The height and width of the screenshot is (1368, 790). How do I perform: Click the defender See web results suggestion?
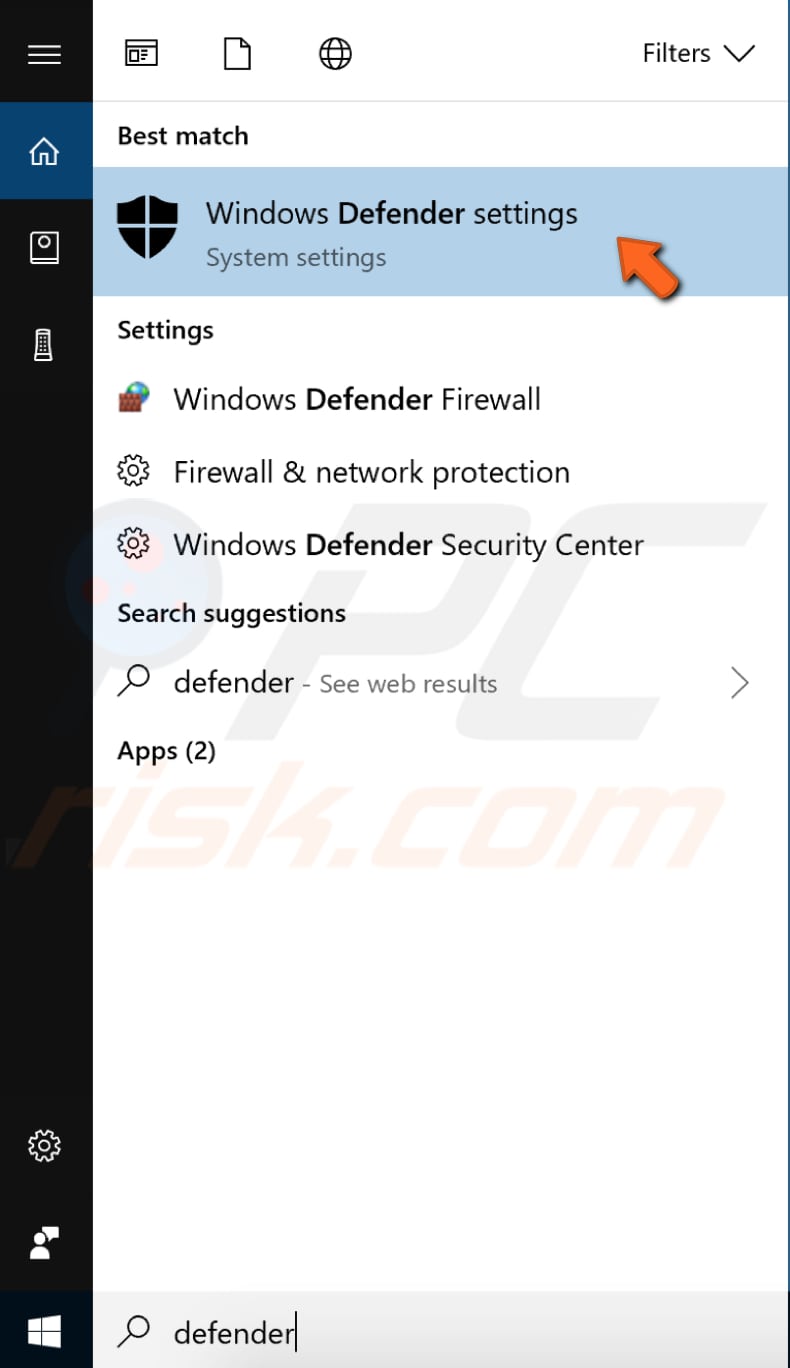pos(335,682)
